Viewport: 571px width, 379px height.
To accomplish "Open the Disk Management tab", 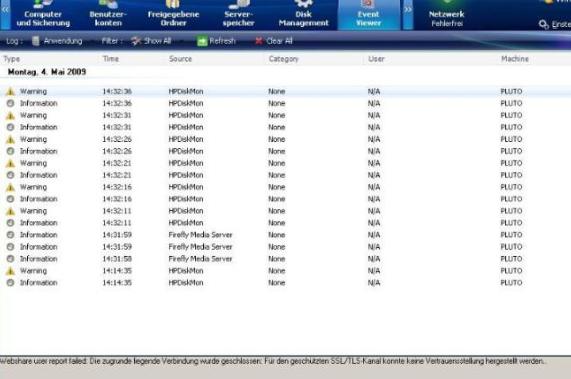I will coord(303,15).
